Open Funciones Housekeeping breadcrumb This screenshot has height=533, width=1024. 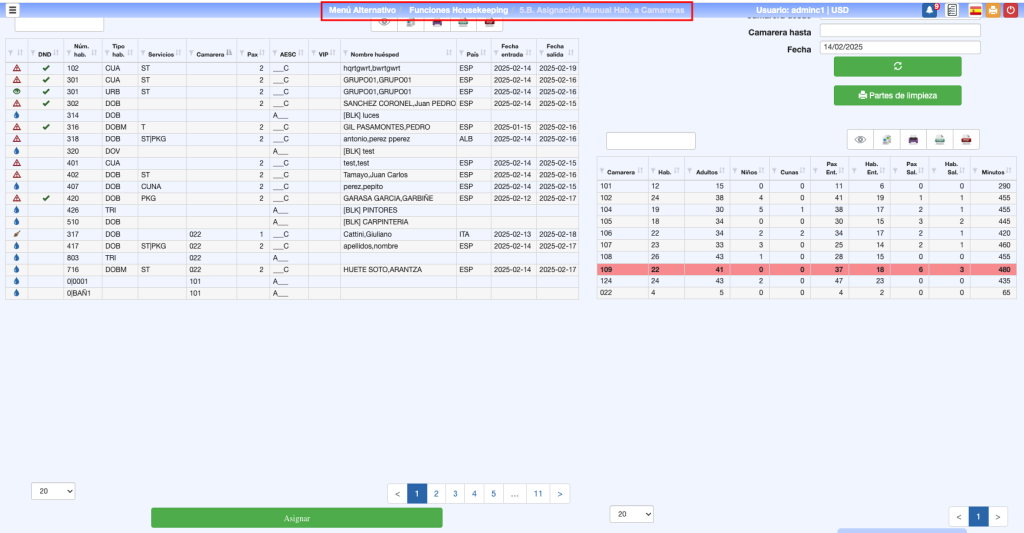(x=459, y=10)
